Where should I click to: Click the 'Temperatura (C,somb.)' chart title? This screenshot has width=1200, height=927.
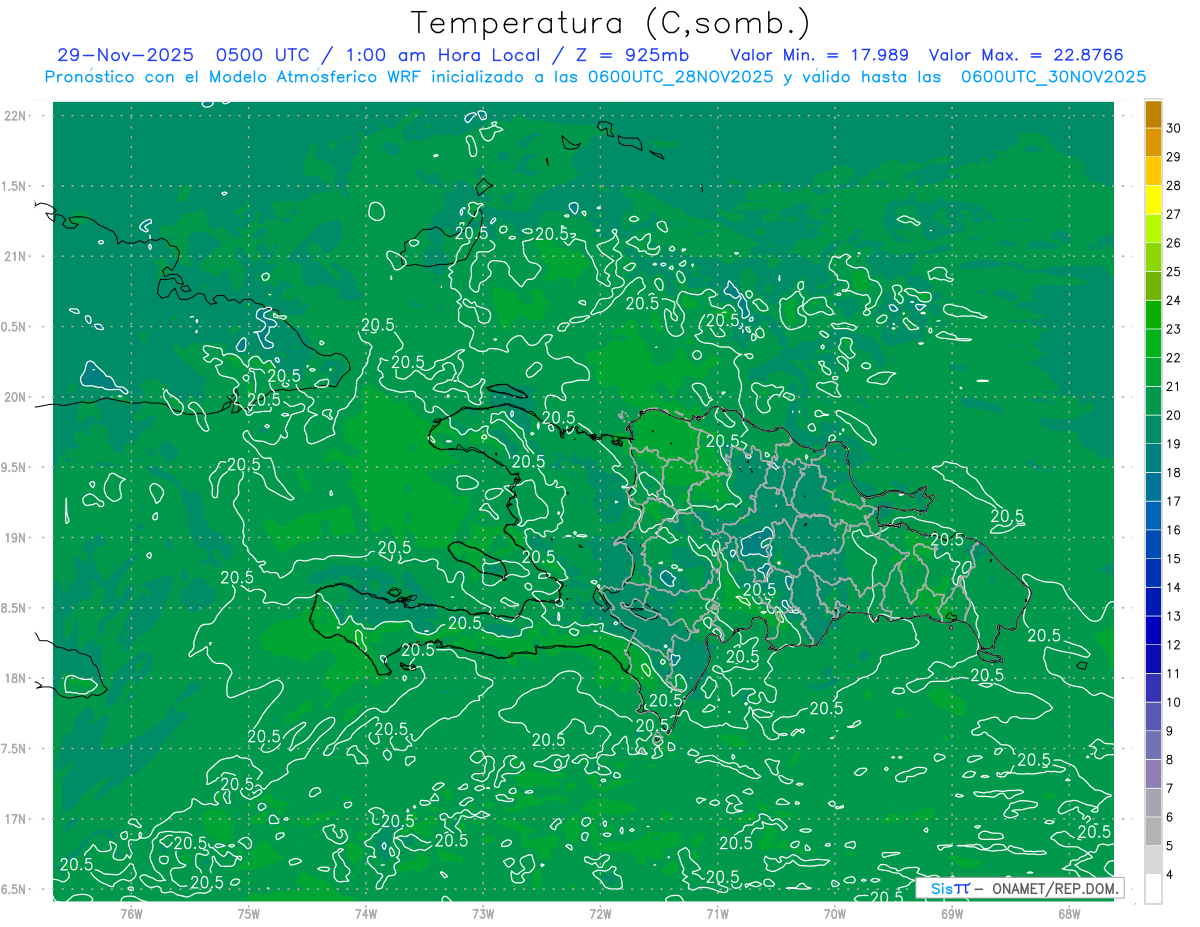[x=611, y=23]
